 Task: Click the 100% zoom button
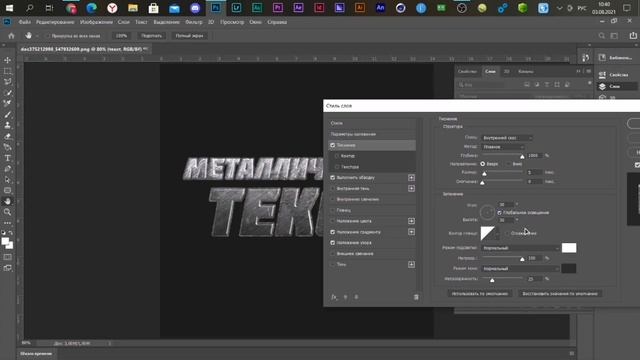pyautogui.click(x=121, y=36)
